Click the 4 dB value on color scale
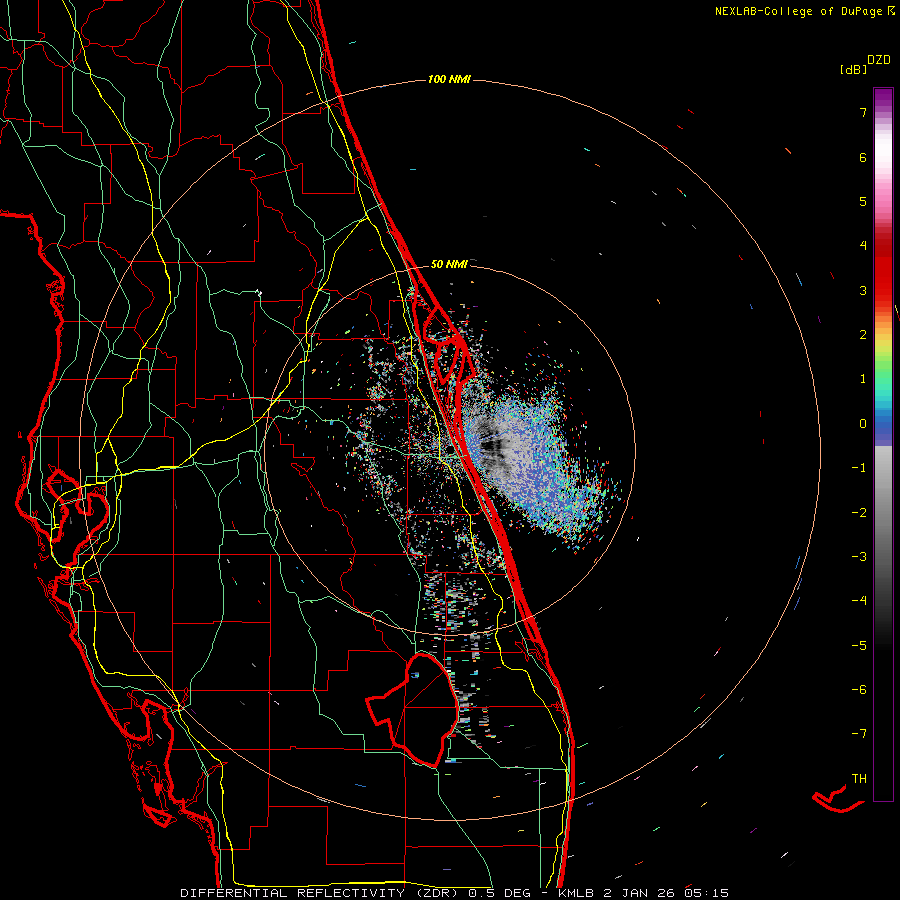This screenshot has width=900, height=900. [863, 246]
